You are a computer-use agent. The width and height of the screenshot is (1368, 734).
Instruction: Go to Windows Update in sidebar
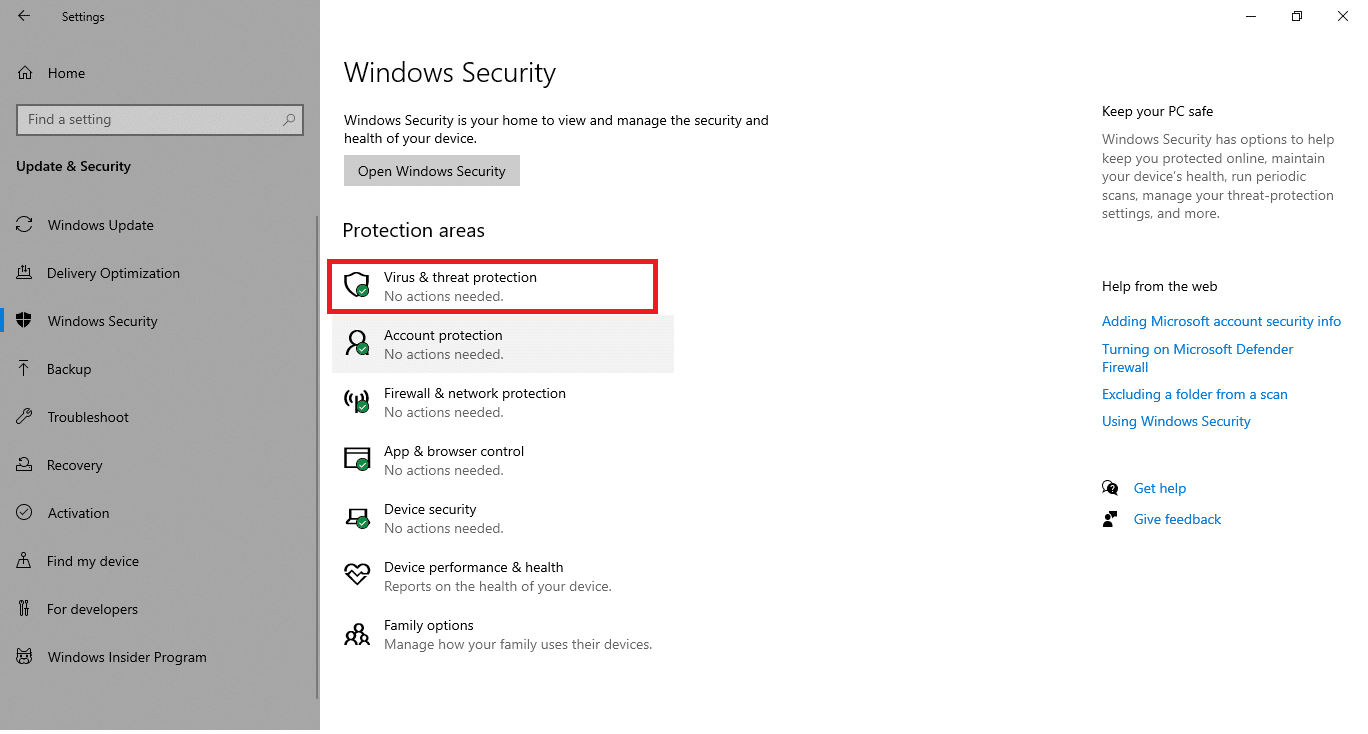click(x=100, y=225)
